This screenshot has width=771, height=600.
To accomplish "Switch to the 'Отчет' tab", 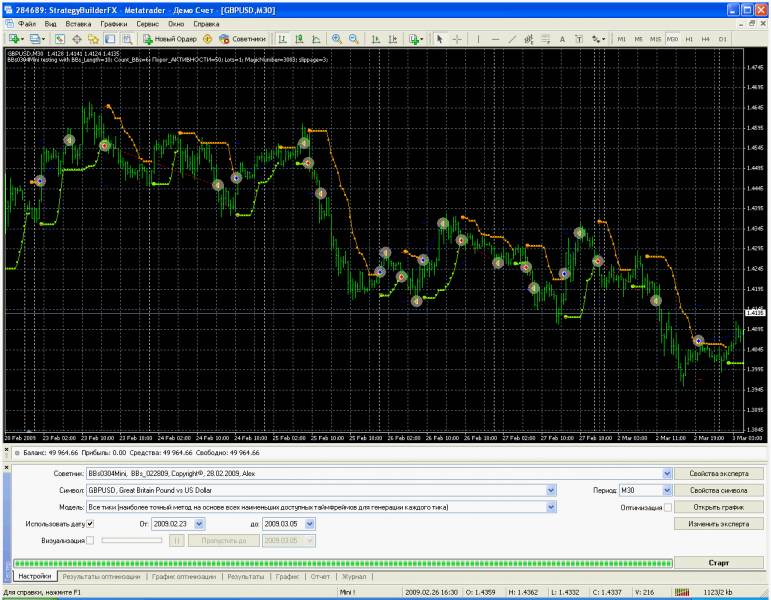I will [320, 577].
